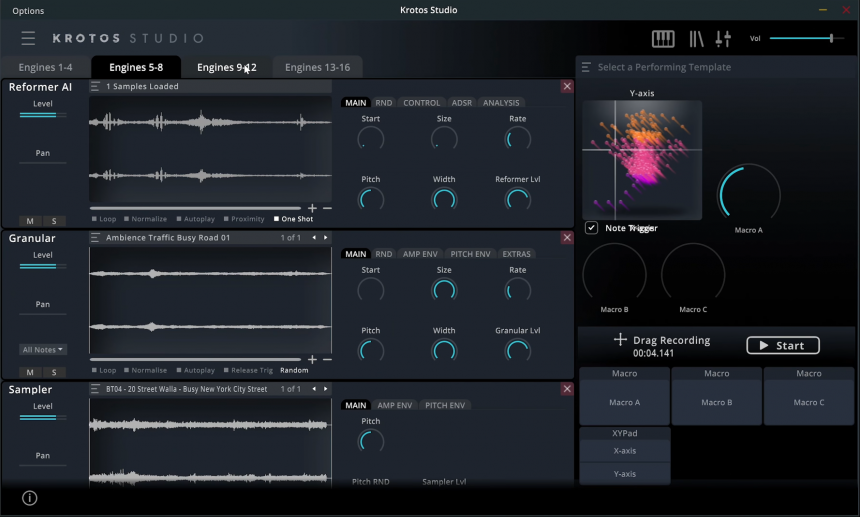Click Random mode in Granular engine
The image size is (860, 517).
294,370
